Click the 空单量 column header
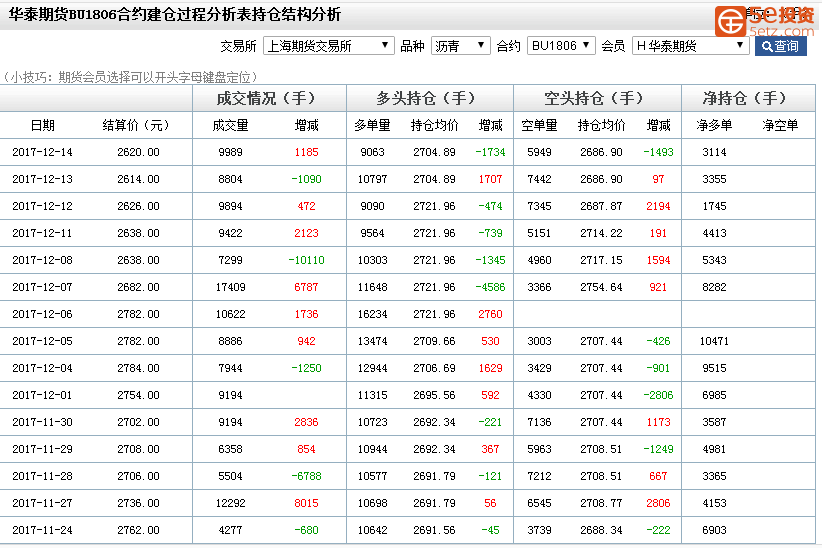The height and width of the screenshot is (548, 822). pyautogui.click(x=539, y=125)
